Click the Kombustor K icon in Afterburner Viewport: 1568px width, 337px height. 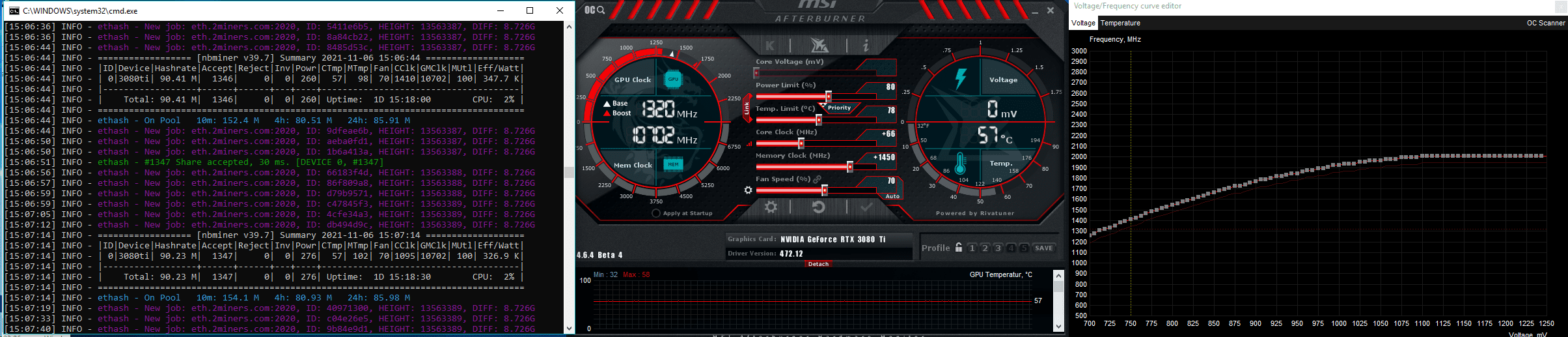770,45
